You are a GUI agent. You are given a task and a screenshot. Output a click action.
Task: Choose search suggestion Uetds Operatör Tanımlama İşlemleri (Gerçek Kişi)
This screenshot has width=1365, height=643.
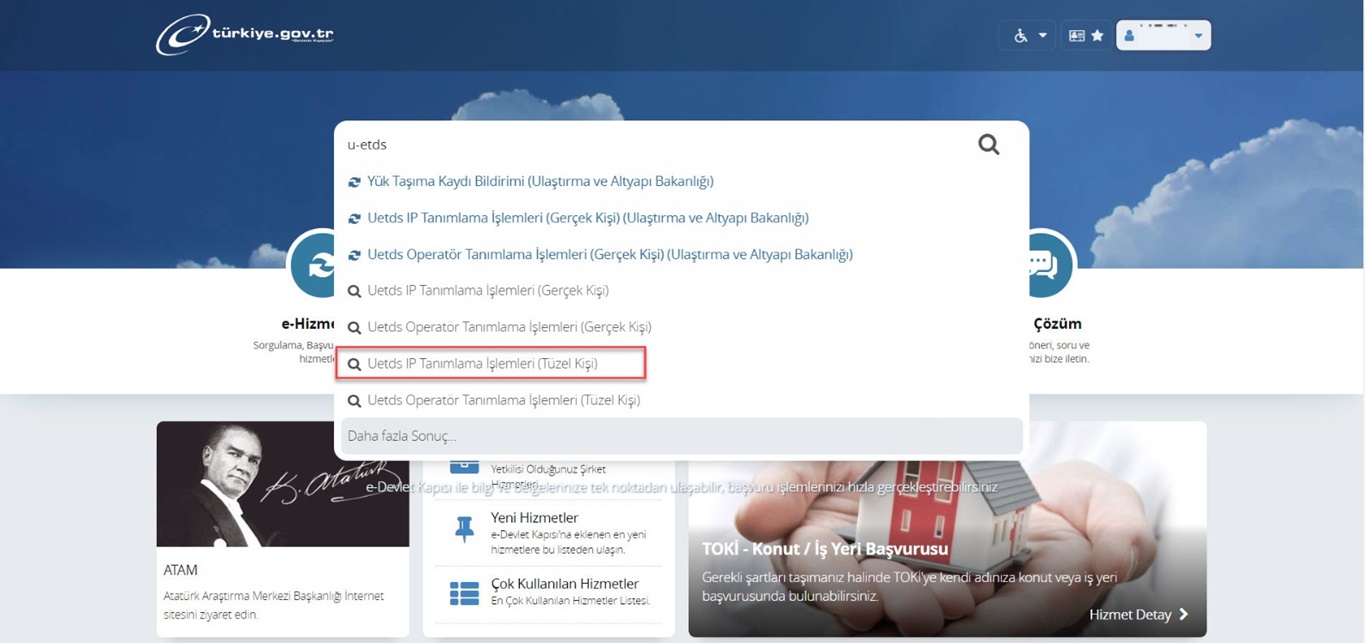(509, 327)
